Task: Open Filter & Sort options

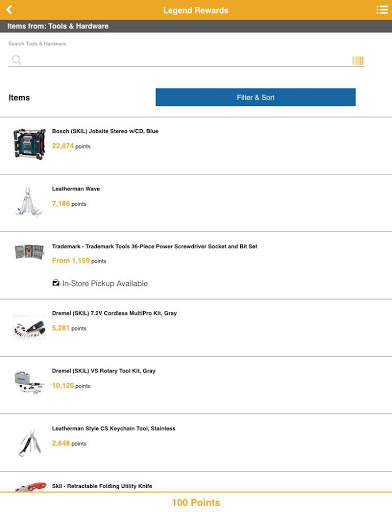Action: tap(256, 97)
